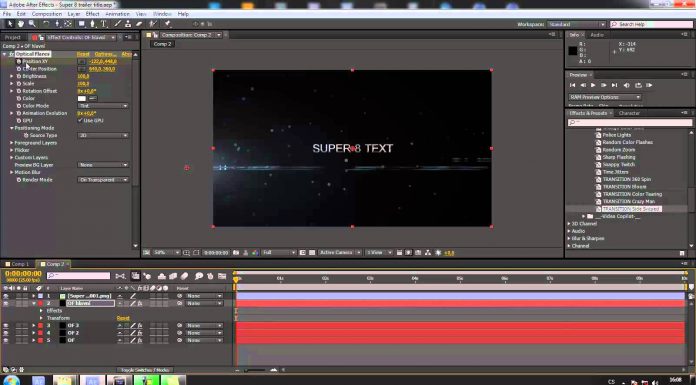
Task: Hide the OF hlavni layer eye
Action: [6, 303]
